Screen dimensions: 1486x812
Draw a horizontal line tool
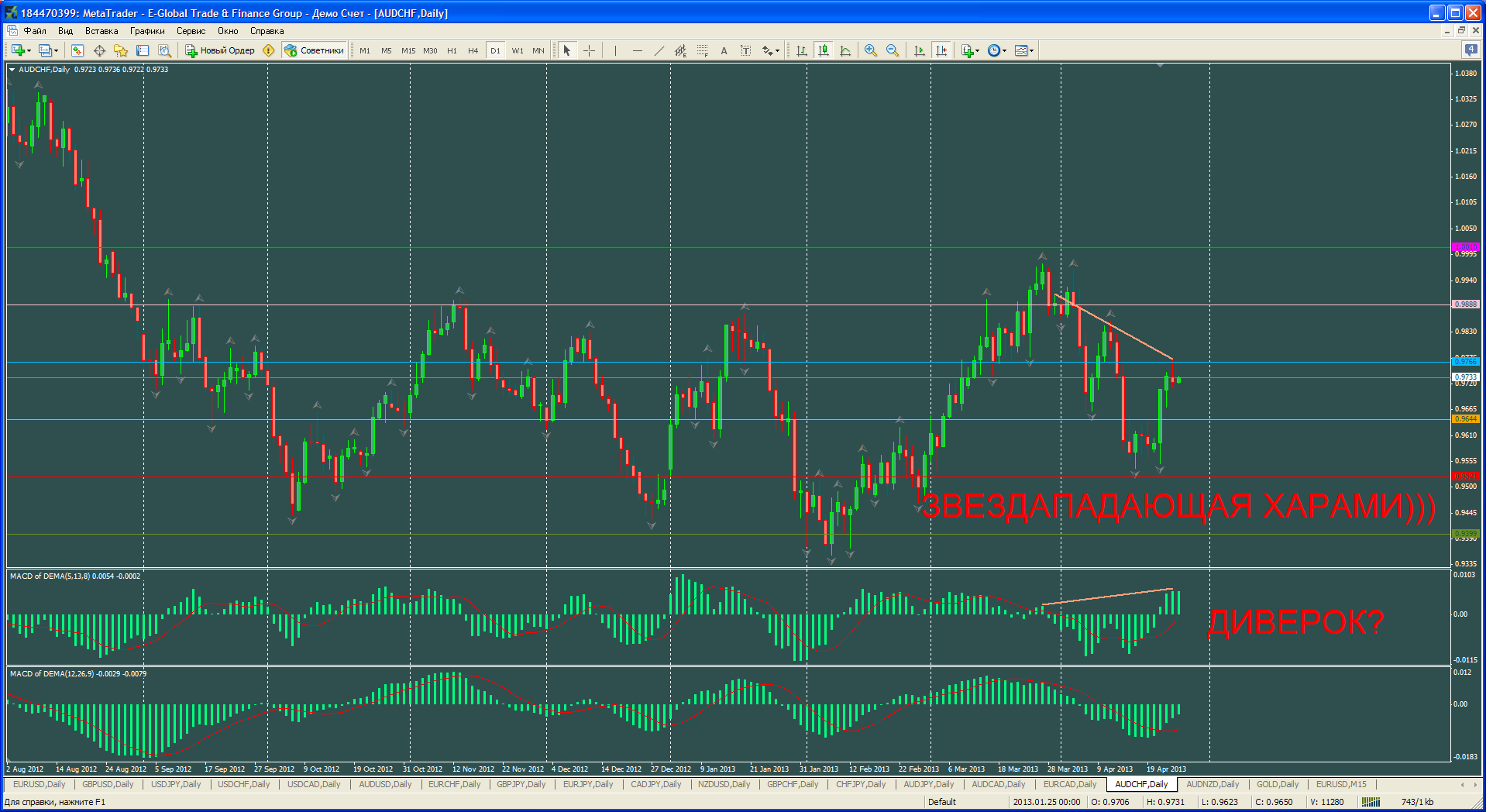tap(637, 50)
